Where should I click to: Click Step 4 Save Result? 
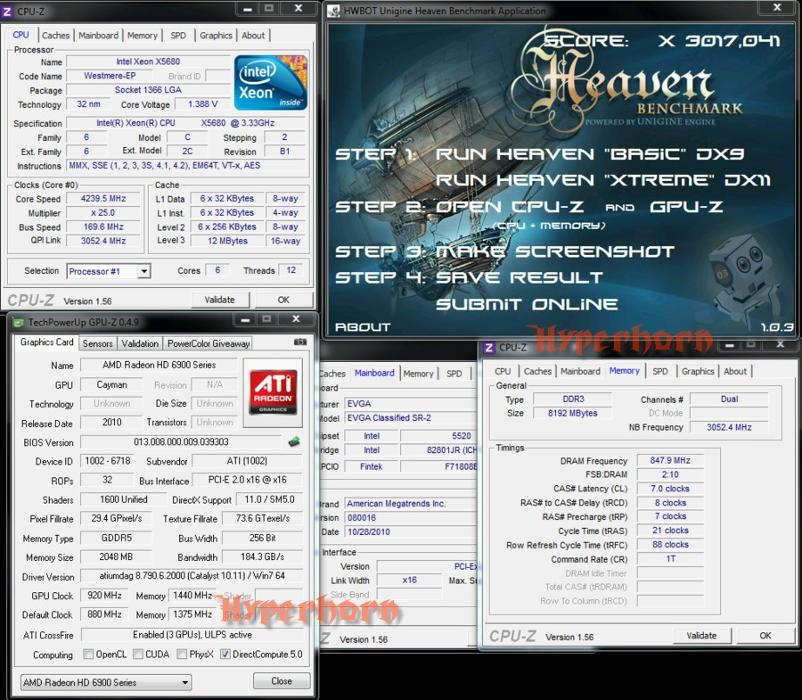[x=469, y=278]
